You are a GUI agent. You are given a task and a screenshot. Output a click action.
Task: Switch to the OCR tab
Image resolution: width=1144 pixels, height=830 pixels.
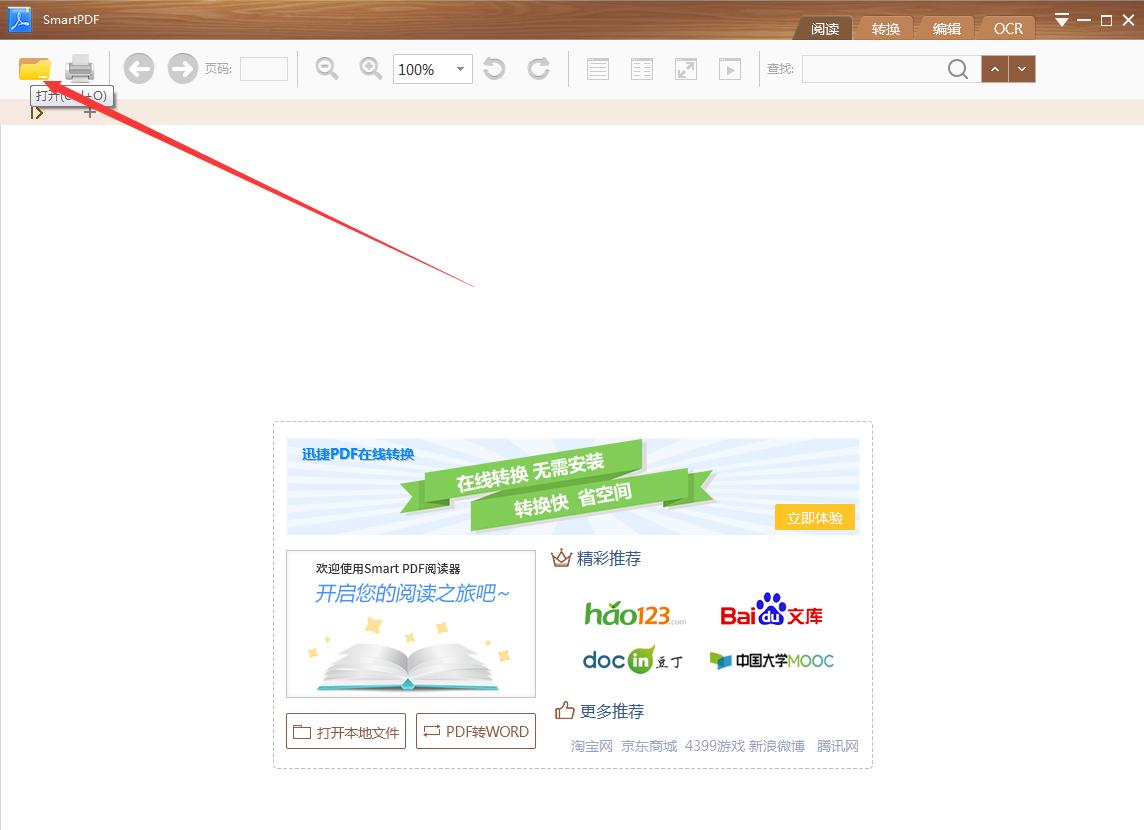pyautogui.click(x=1007, y=28)
